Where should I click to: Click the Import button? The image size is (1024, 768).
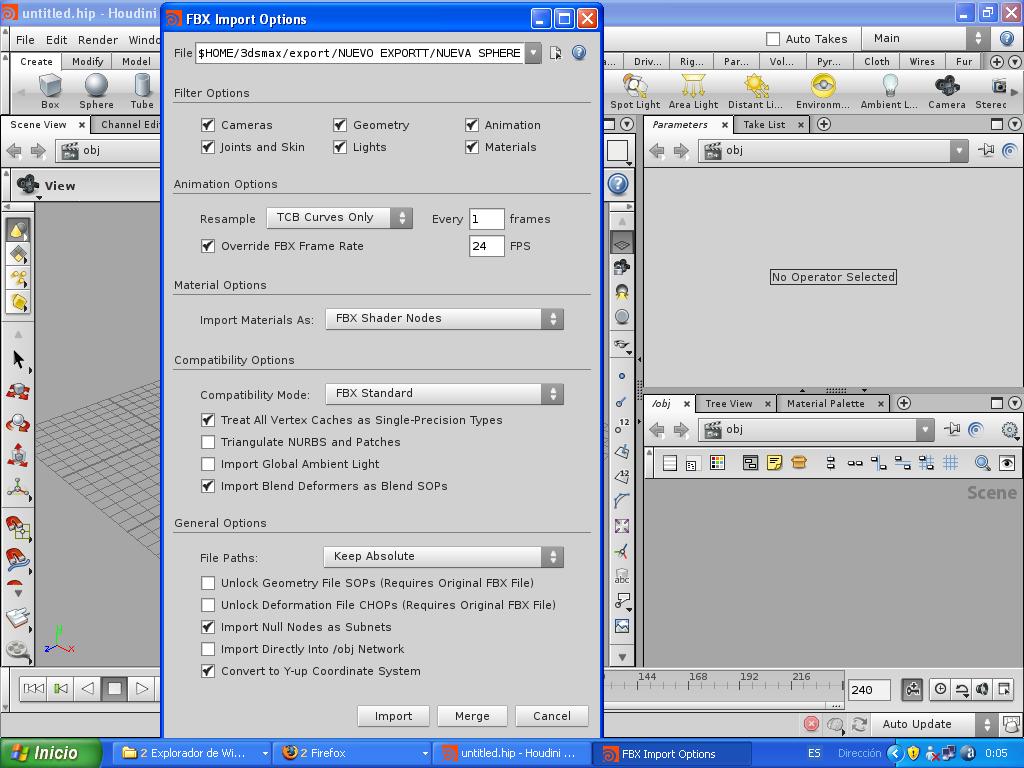pyautogui.click(x=393, y=716)
